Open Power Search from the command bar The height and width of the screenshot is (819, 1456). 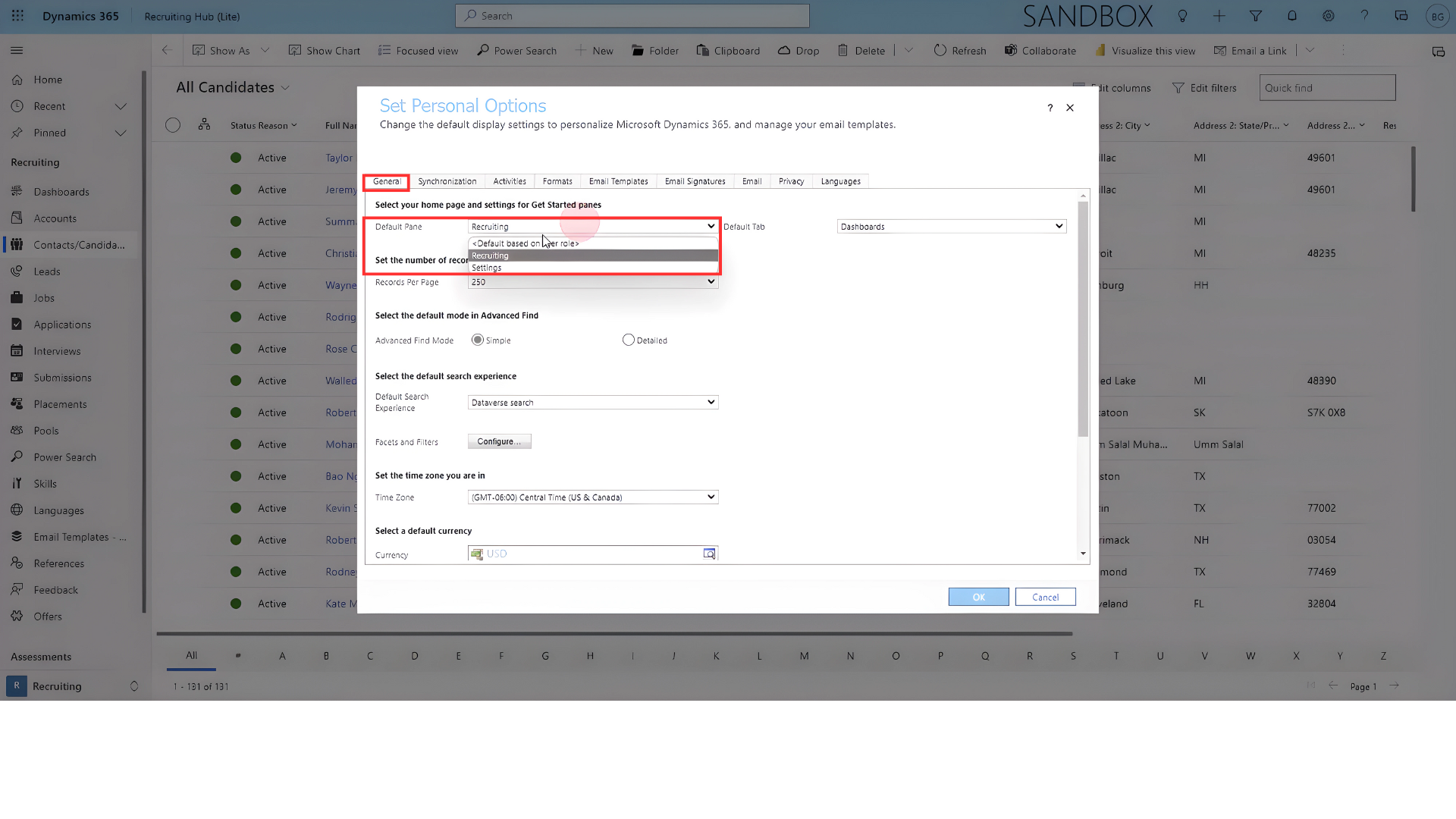[516, 51]
